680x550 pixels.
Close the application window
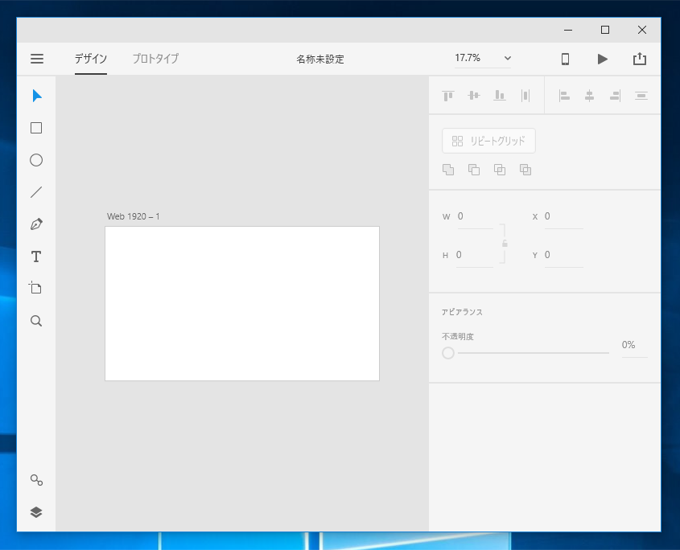coord(642,30)
